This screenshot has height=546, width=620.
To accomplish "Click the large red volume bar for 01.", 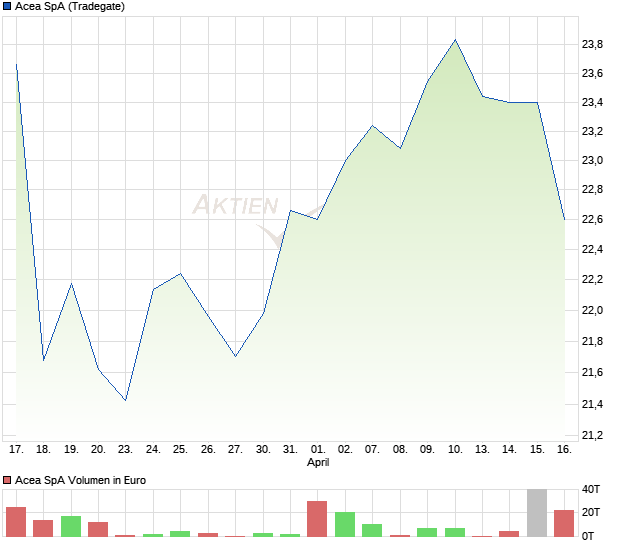I will coord(317,519).
